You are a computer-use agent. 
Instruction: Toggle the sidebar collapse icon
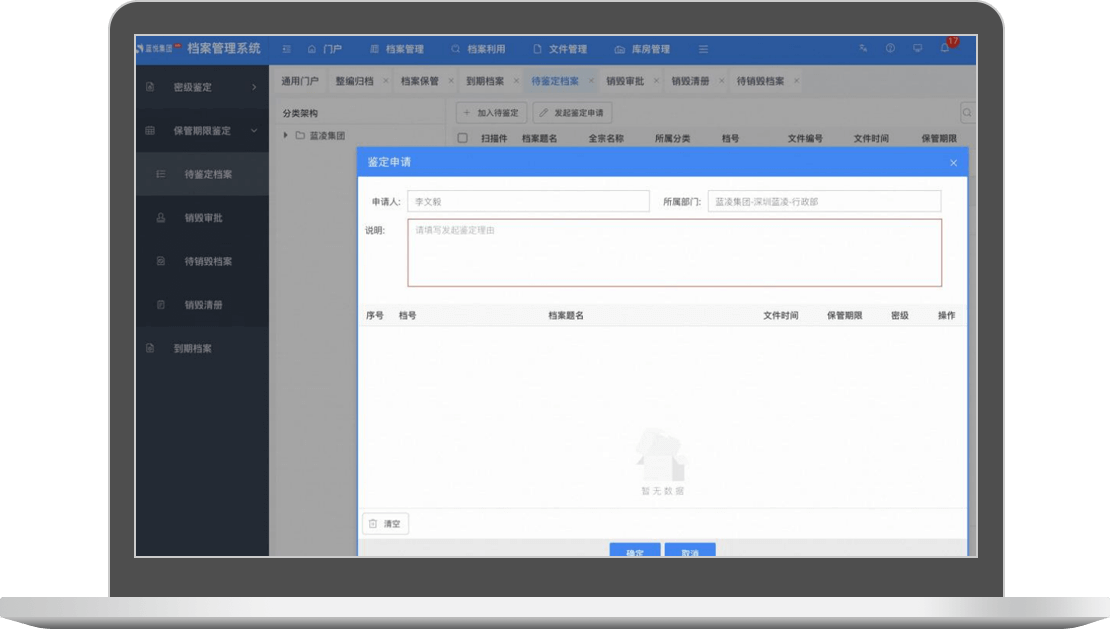287,49
